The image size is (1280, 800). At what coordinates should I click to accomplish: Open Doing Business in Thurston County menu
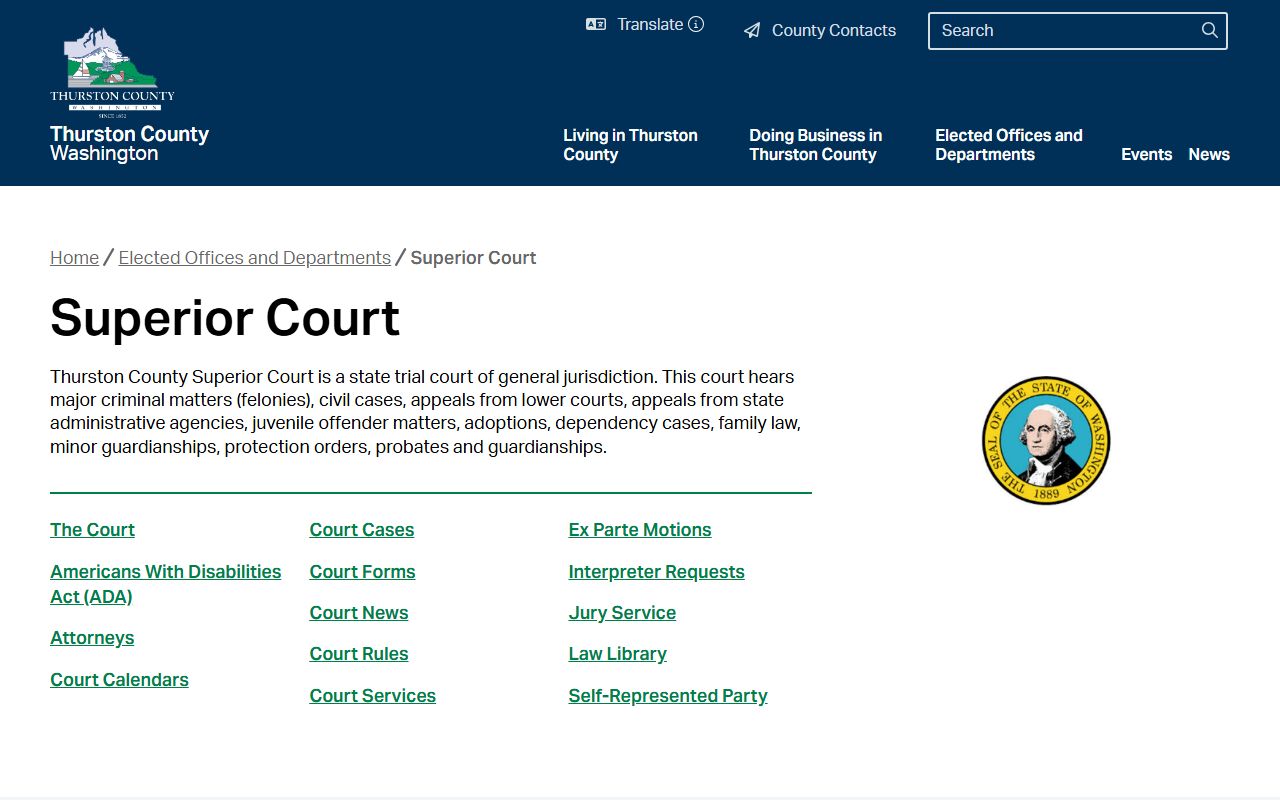tap(816, 145)
